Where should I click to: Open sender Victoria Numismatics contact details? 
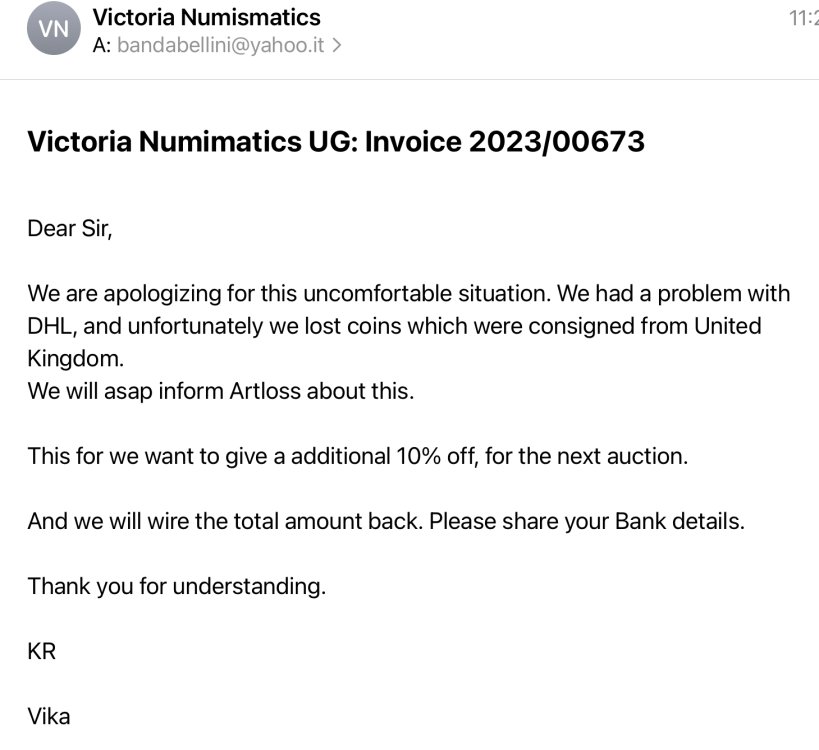pos(206,17)
